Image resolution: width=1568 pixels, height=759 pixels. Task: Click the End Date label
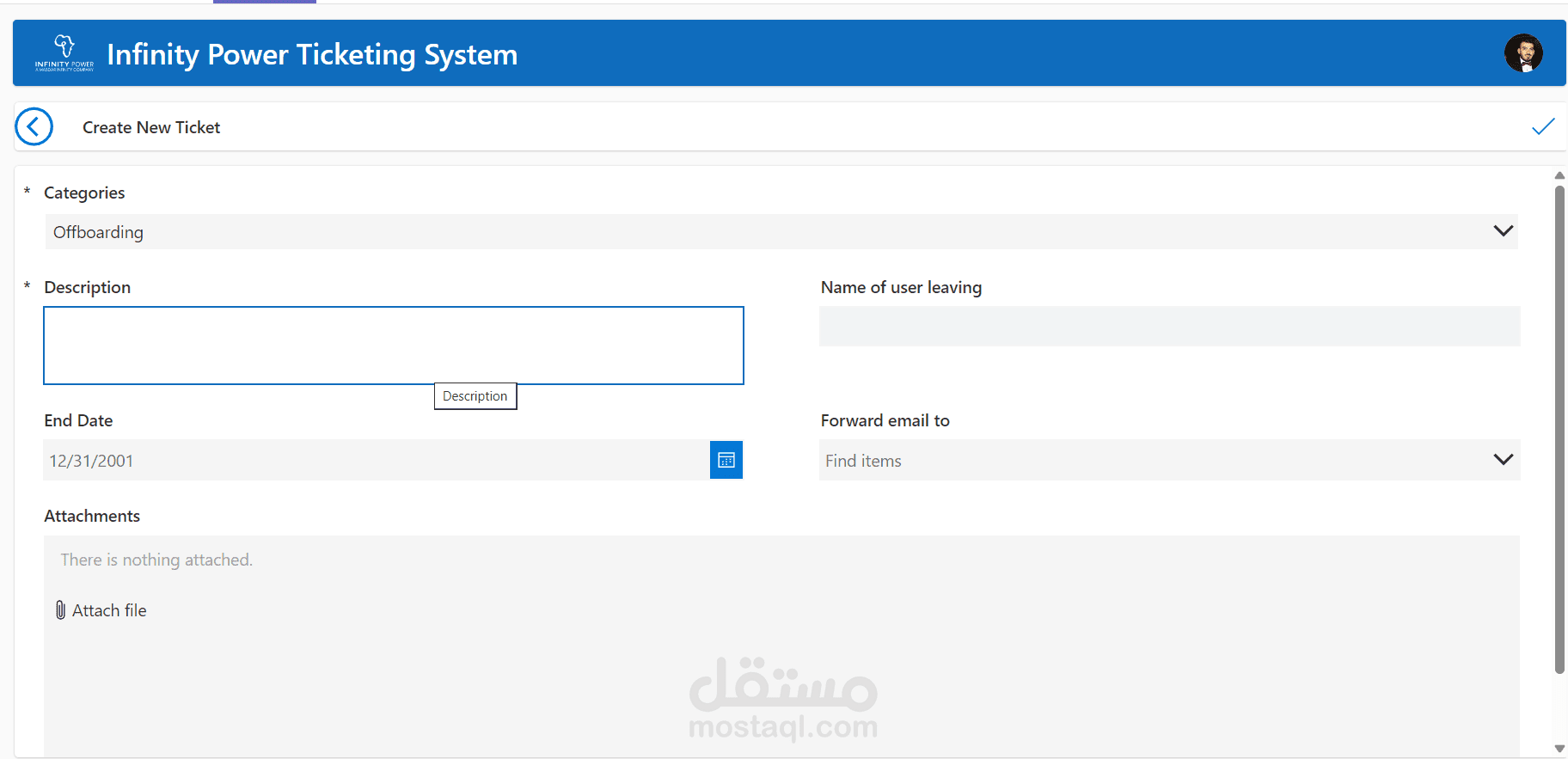coord(78,420)
